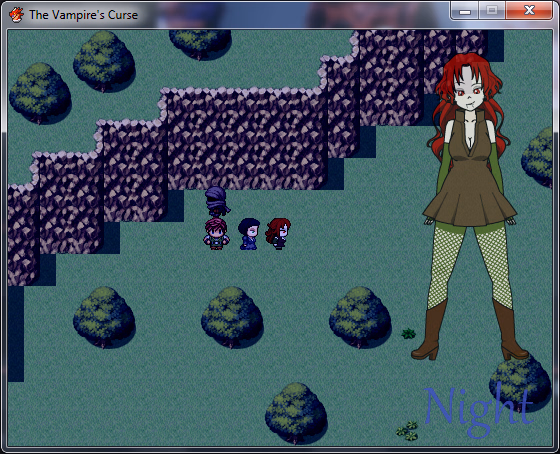Viewport: 560px width, 454px height.
Task: Maximize the game window
Action: [x=491, y=11]
